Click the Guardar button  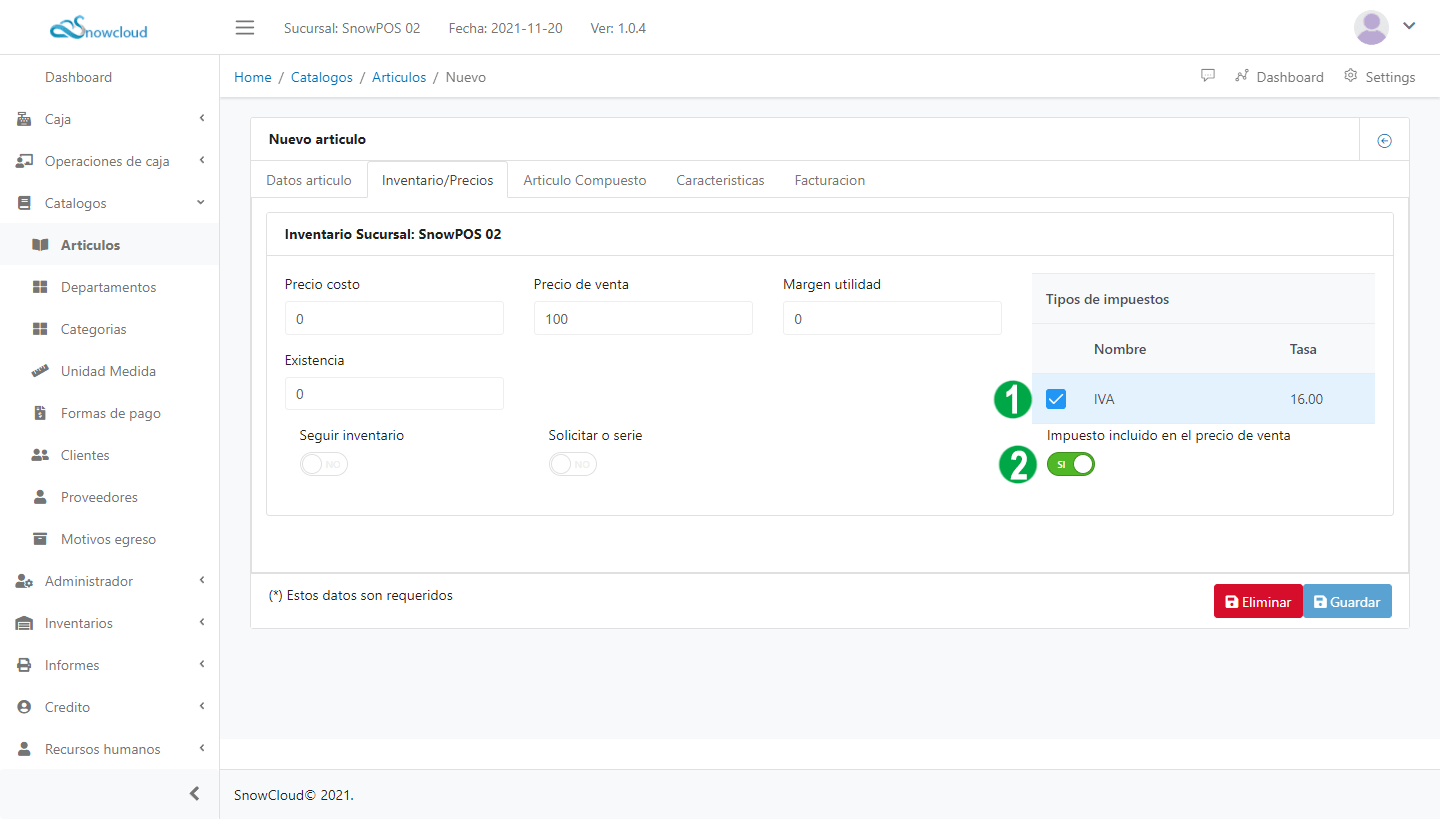tap(1347, 602)
